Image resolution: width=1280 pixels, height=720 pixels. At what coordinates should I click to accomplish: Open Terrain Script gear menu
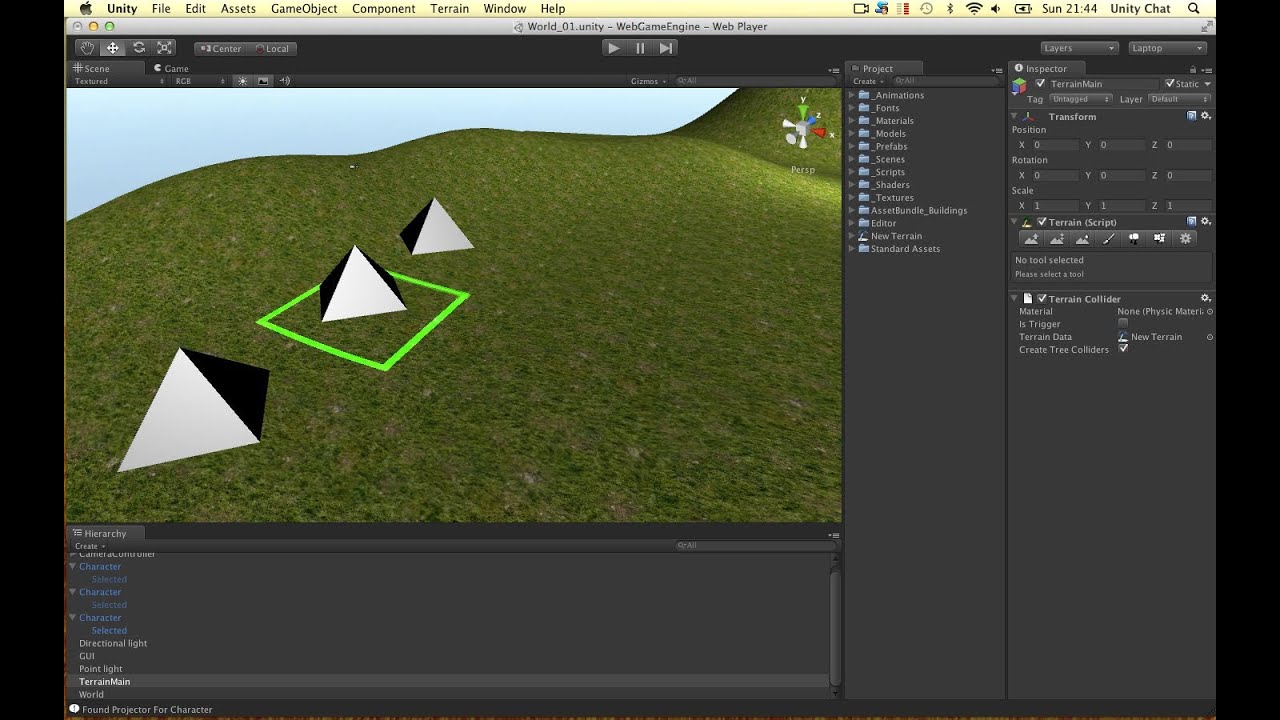click(x=1206, y=221)
